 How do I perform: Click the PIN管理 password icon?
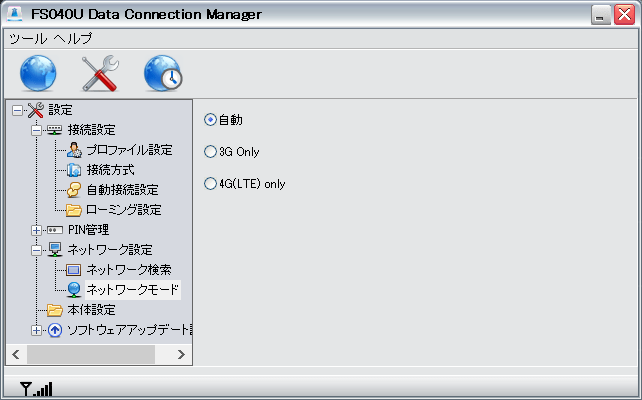[x=54, y=230]
